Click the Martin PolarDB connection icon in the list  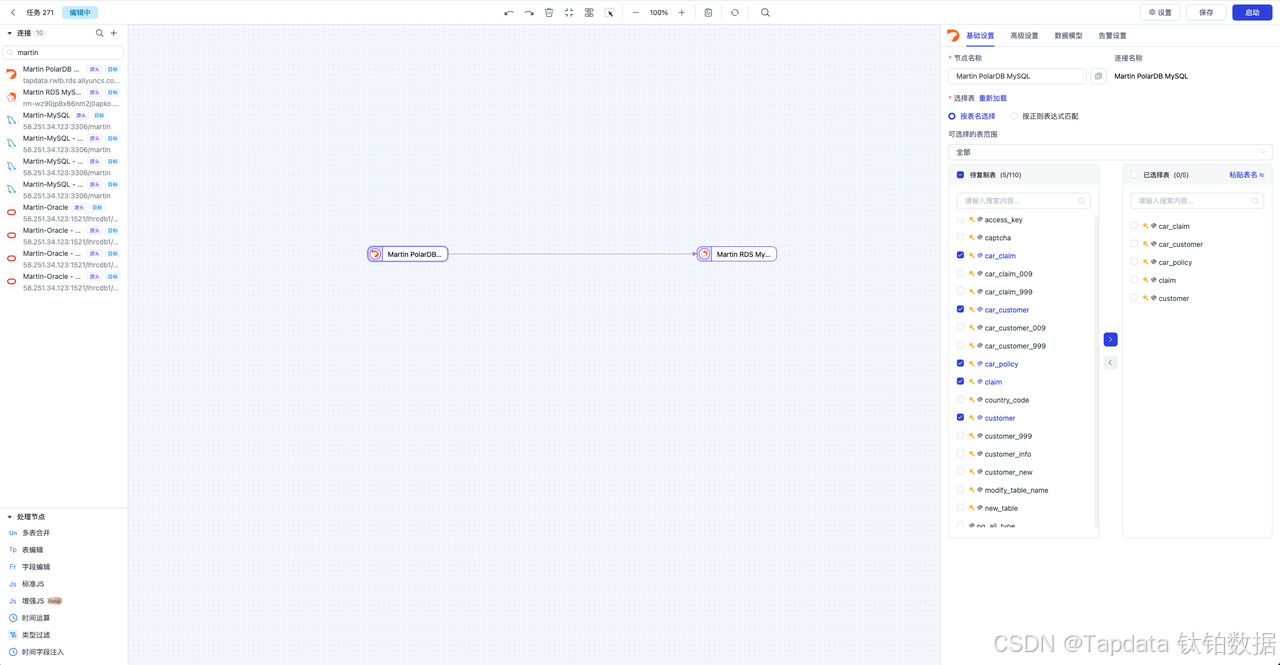[11, 74]
